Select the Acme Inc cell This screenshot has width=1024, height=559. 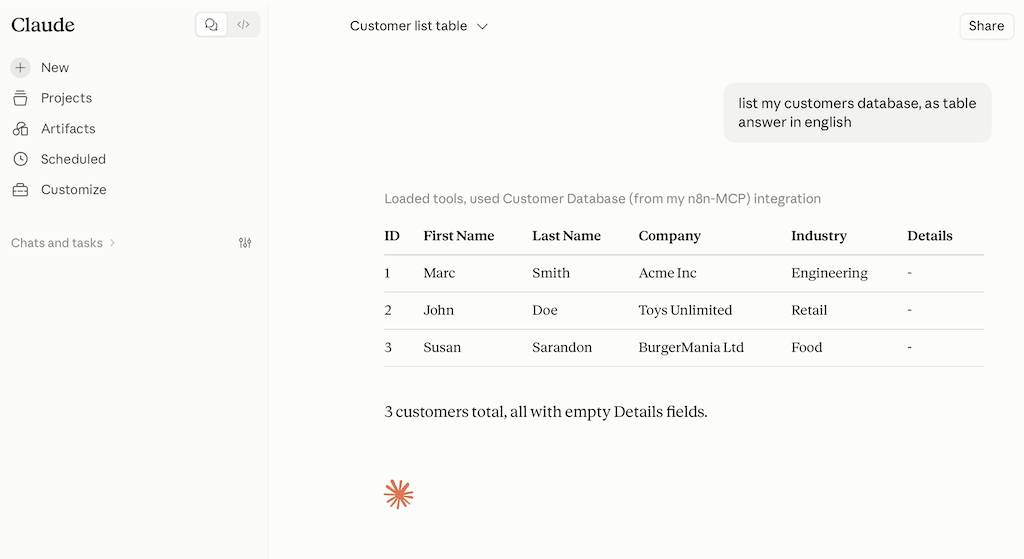pyautogui.click(x=667, y=273)
